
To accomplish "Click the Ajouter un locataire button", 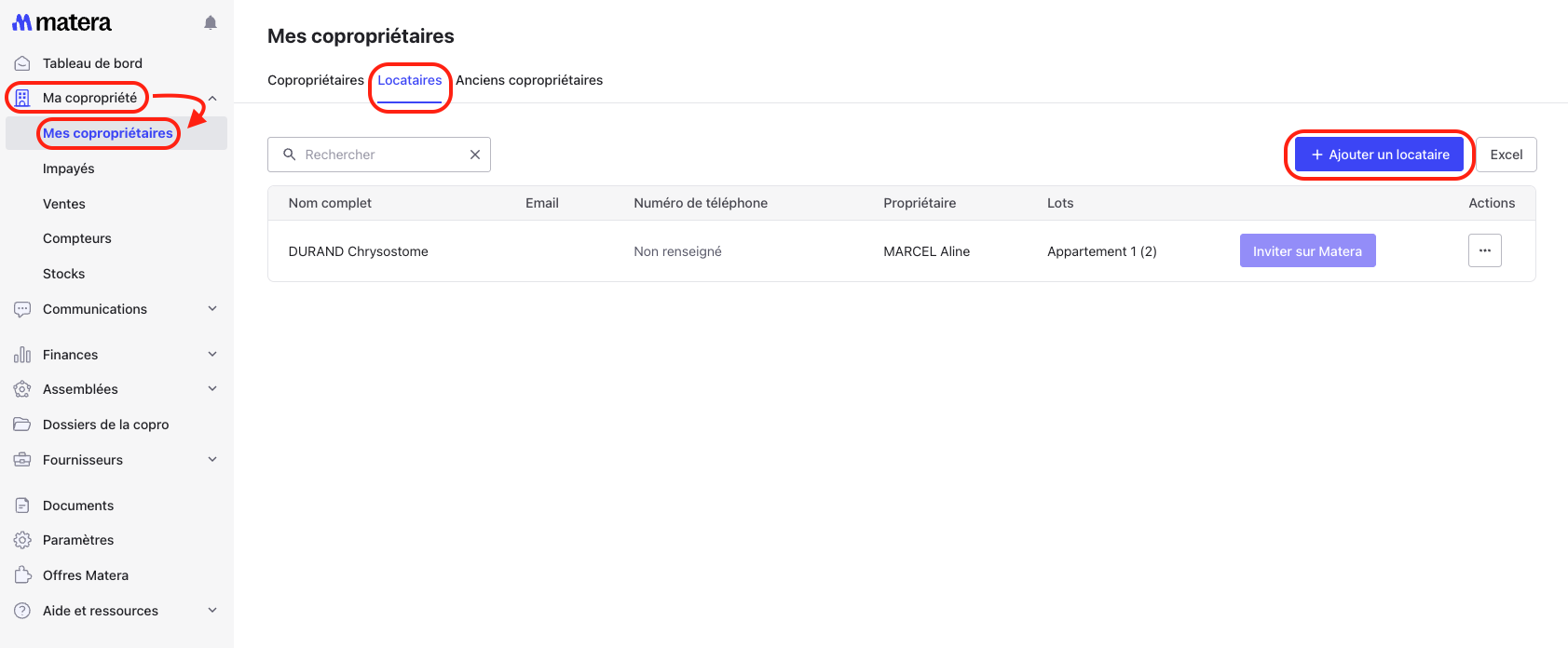I will pyautogui.click(x=1379, y=155).
